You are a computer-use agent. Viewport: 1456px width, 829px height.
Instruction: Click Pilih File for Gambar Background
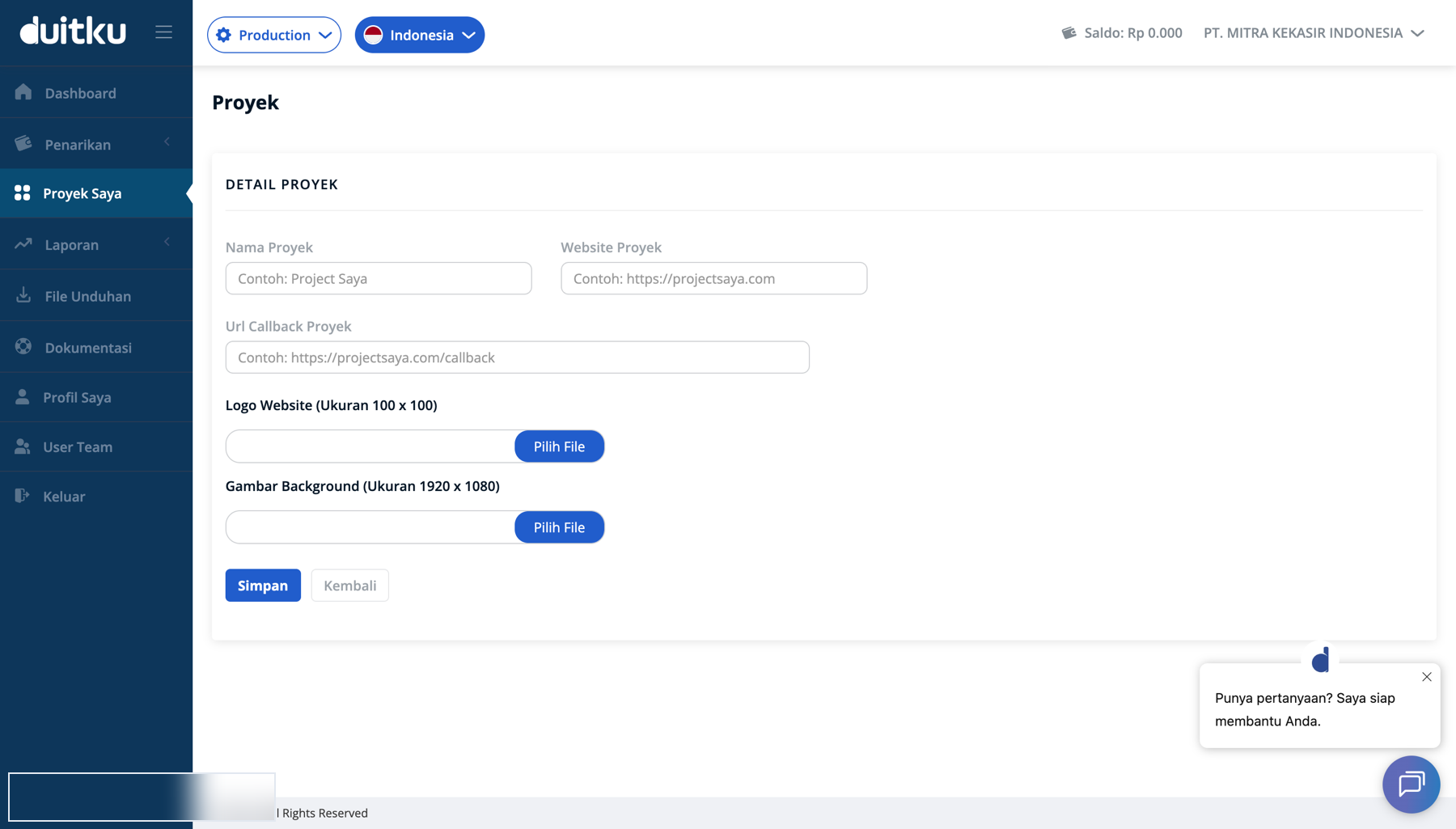pyautogui.click(x=559, y=527)
